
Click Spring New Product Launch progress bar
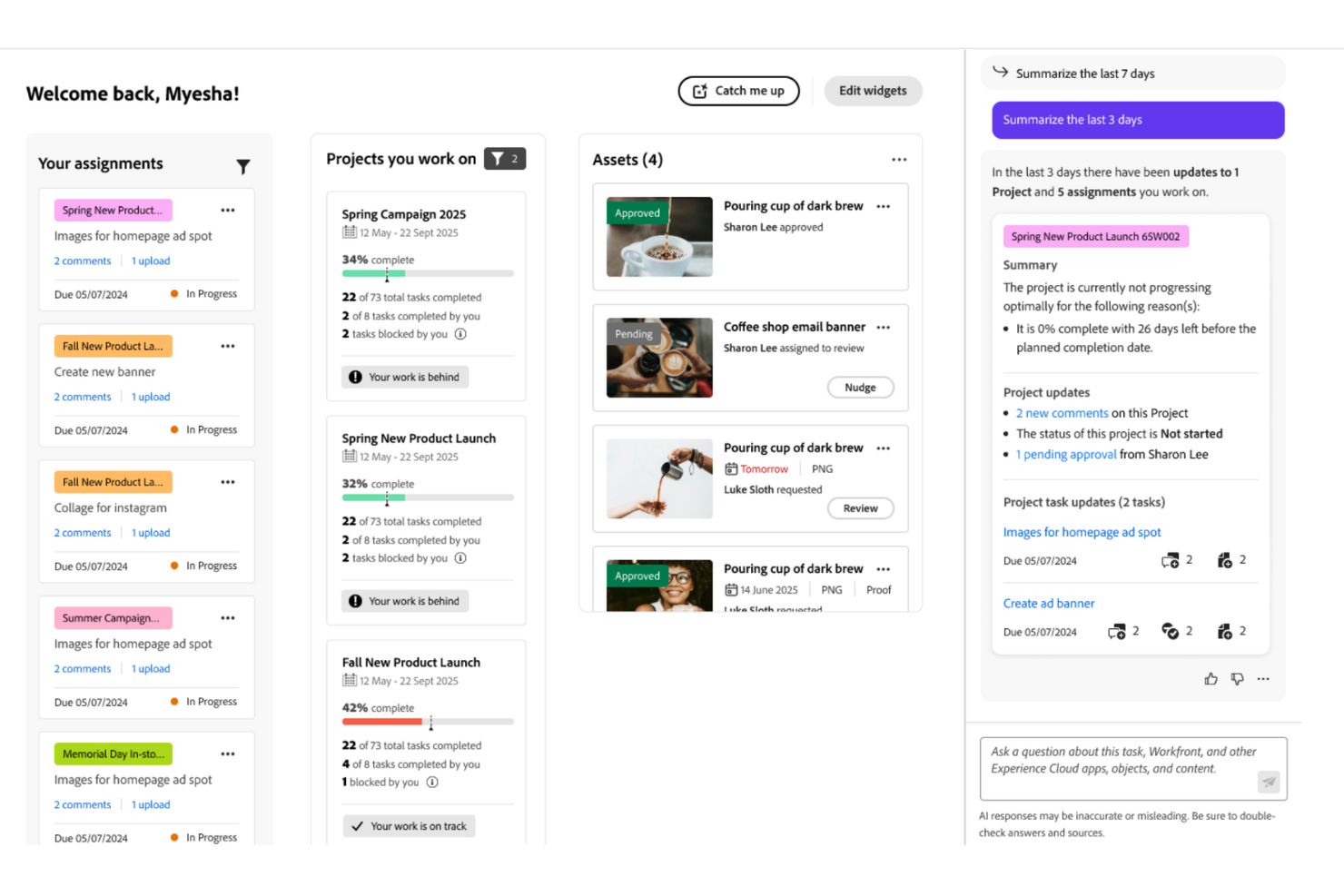tap(428, 497)
